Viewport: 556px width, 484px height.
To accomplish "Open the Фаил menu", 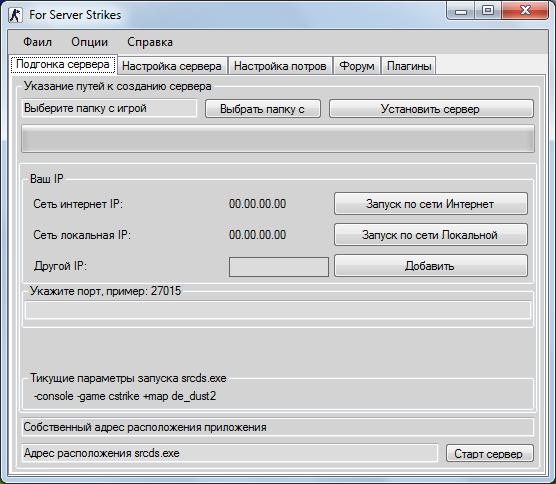I will coord(37,42).
